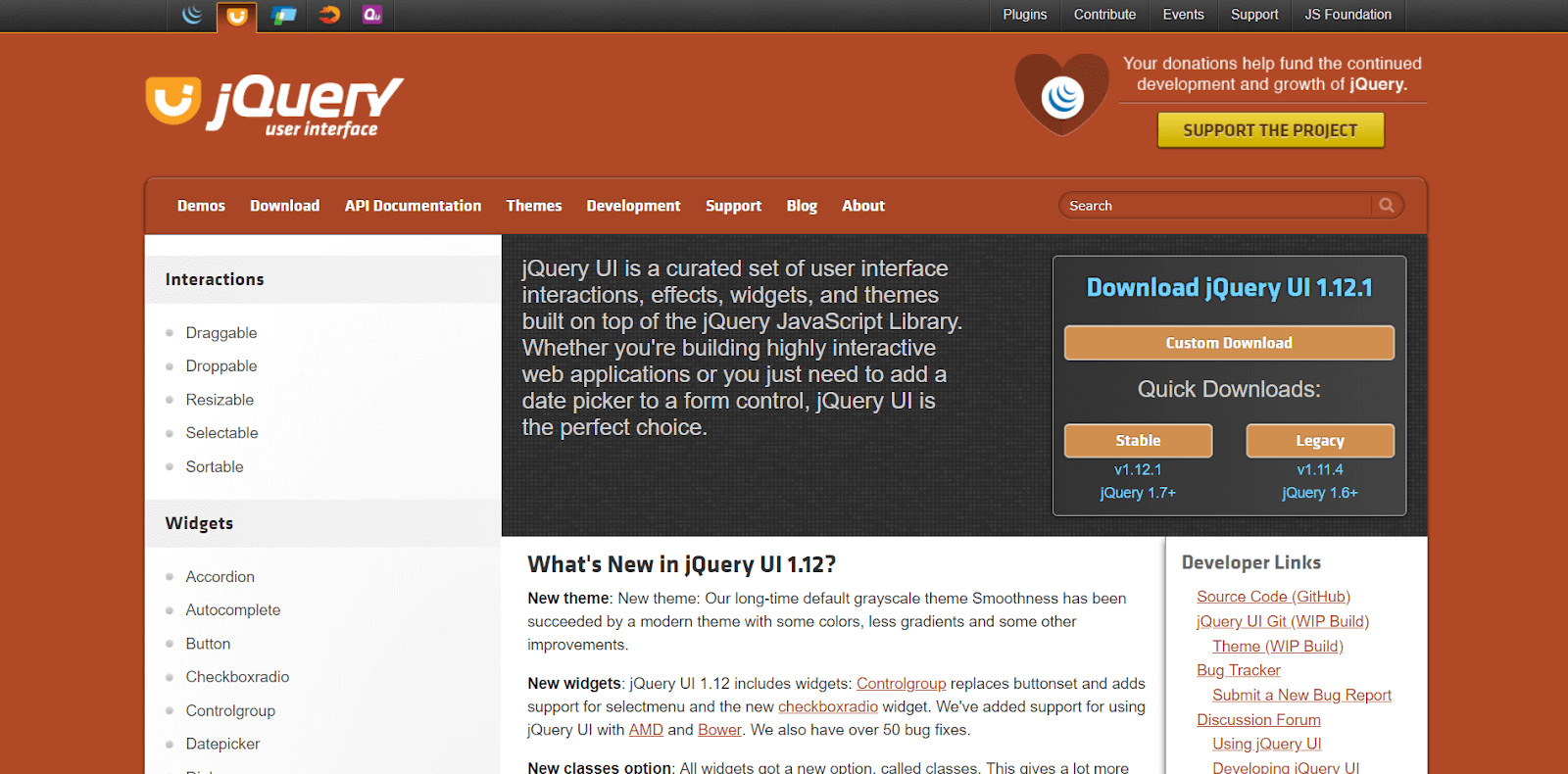Open jQuery UI Git (WIP Build) link
The width and height of the screenshot is (1568, 774).
click(1282, 621)
